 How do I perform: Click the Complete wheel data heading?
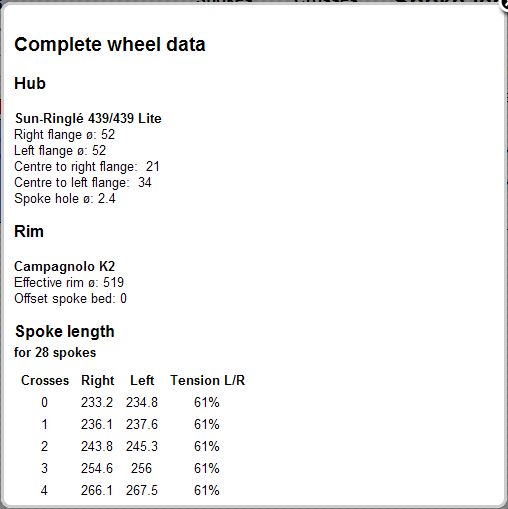[x=110, y=45]
